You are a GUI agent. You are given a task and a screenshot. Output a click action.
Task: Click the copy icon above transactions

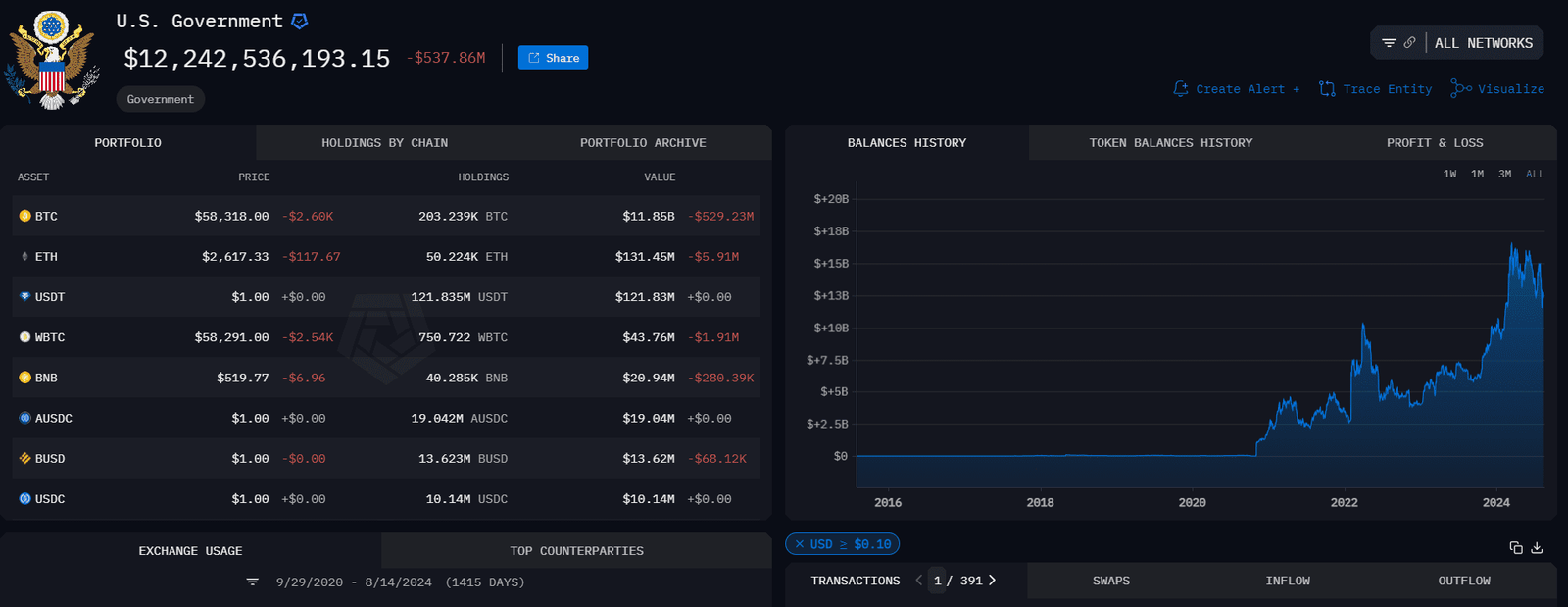click(x=1516, y=547)
